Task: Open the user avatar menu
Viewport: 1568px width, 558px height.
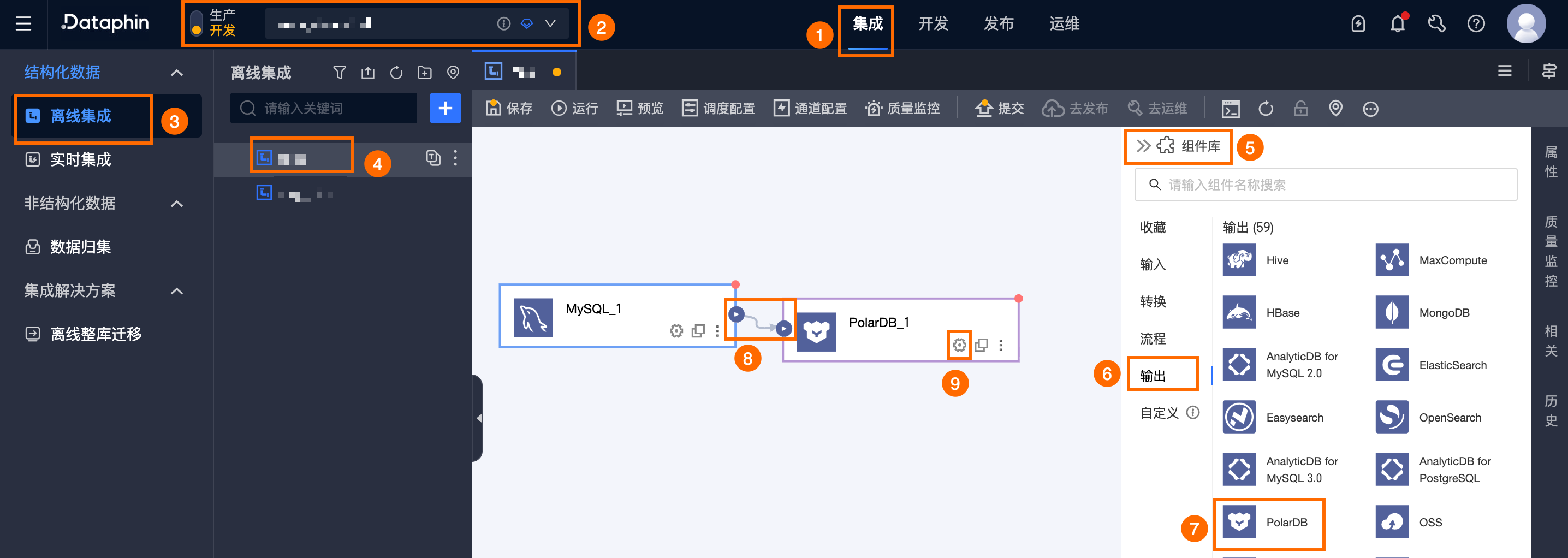Action: pyautogui.click(x=1526, y=23)
